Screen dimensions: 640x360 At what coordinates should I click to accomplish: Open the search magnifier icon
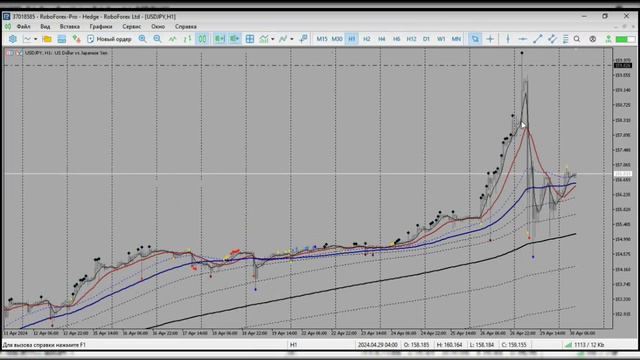tap(577, 39)
